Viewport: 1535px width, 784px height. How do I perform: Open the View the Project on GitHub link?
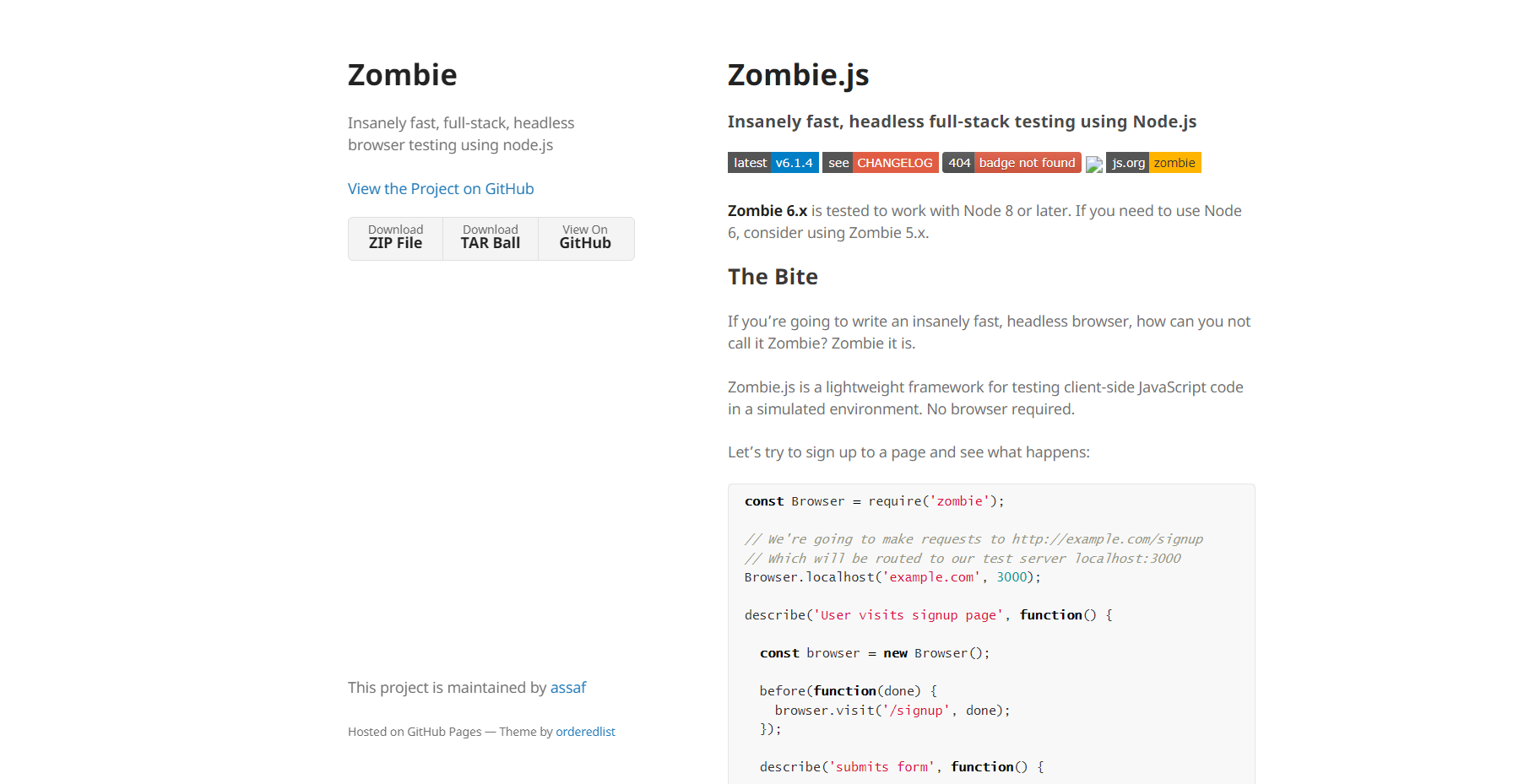(440, 188)
